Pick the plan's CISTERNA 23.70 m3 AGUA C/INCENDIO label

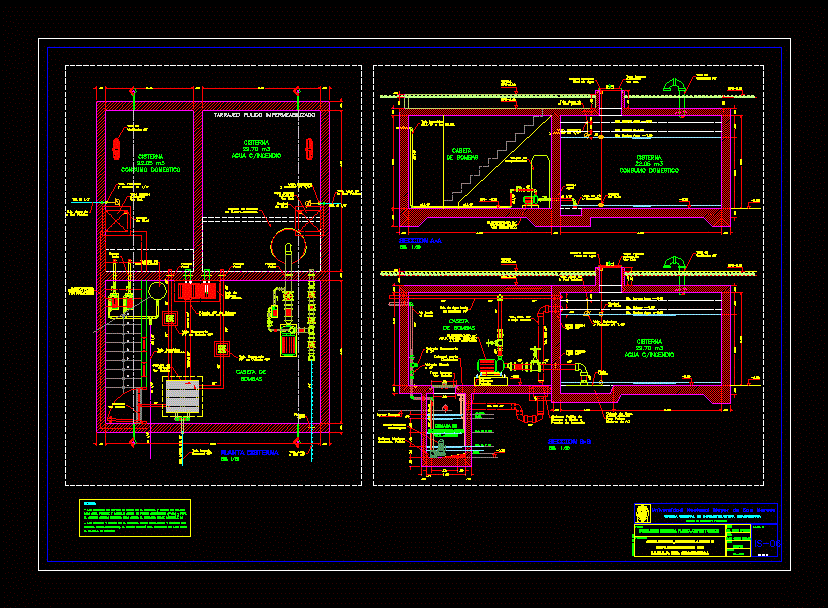coord(256,149)
